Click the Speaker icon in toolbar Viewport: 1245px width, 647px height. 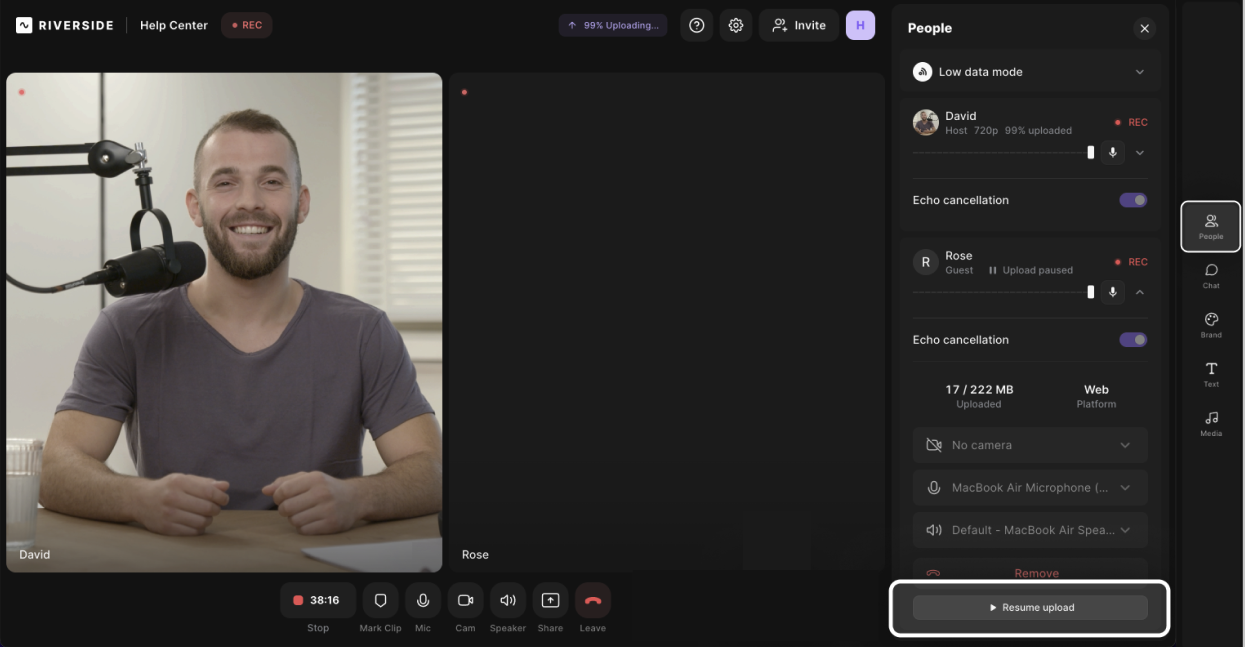(508, 600)
